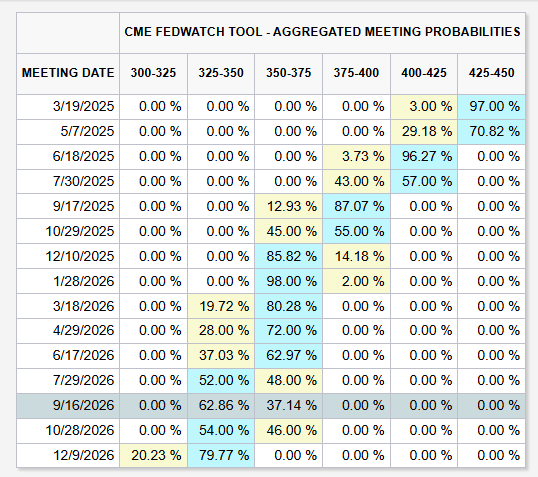This screenshot has height=477, width=538.
Task: Select the 1/28/2026 meeting date
Action: pyautogui.click(x=68, y=281)
